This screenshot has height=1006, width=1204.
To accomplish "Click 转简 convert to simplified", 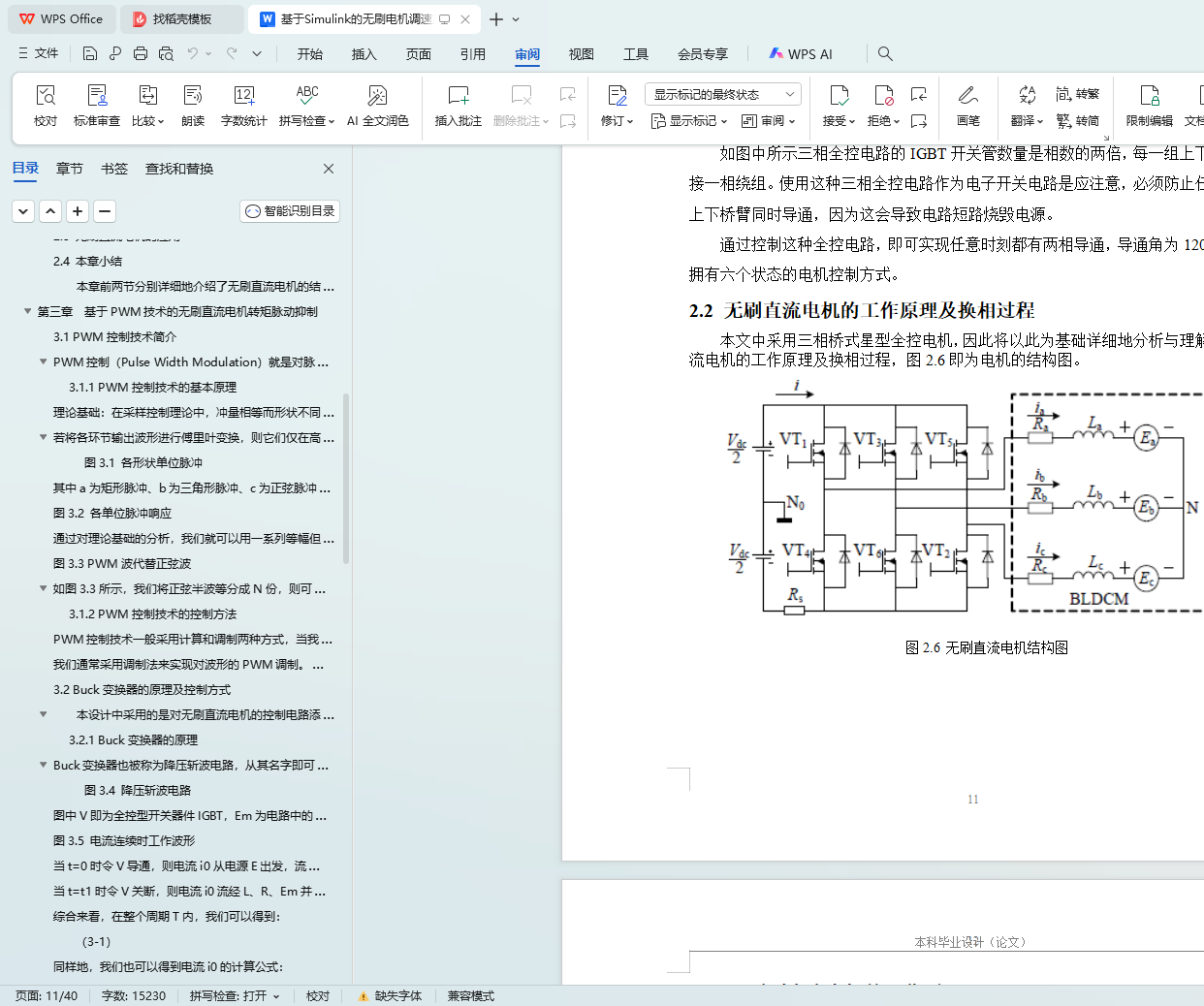I will [x=1078, y=121].
